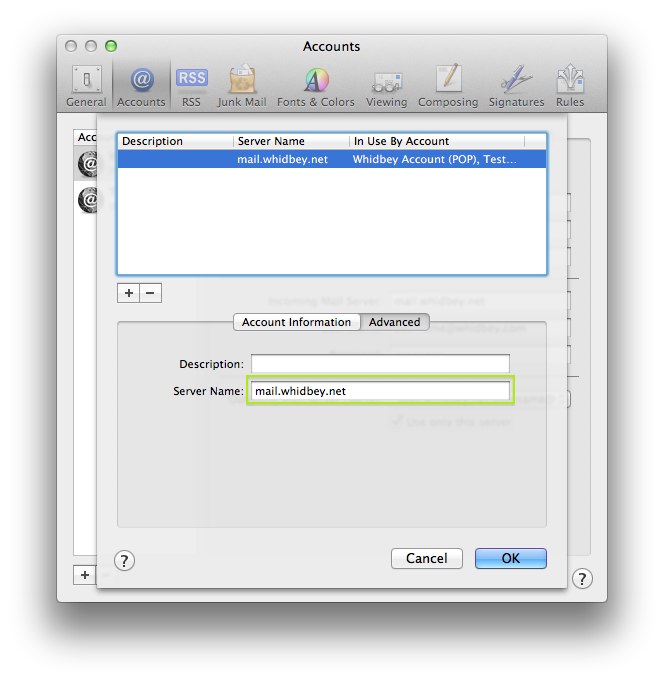The image size is (664, 681).
Task: Confirm with the OK button
Action: coord(511,559)
